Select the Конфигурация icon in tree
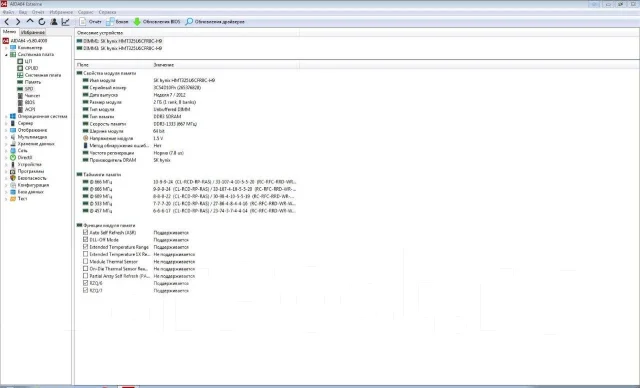The image size is (640, 388). coord(13,185)
